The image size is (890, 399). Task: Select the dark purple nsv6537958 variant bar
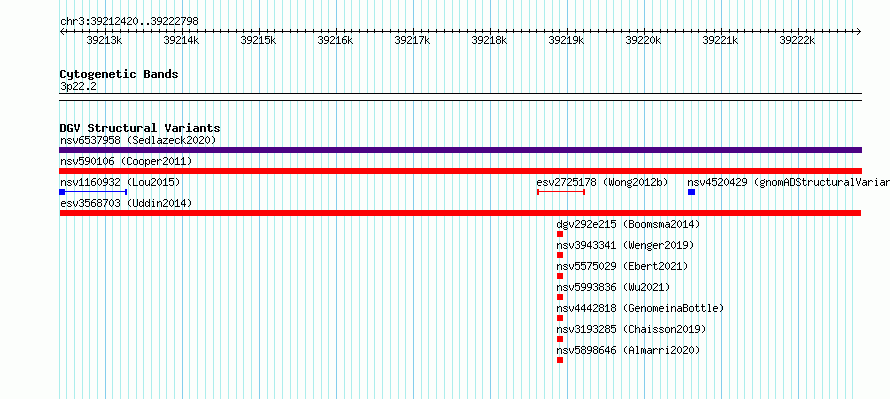point(460,150)
